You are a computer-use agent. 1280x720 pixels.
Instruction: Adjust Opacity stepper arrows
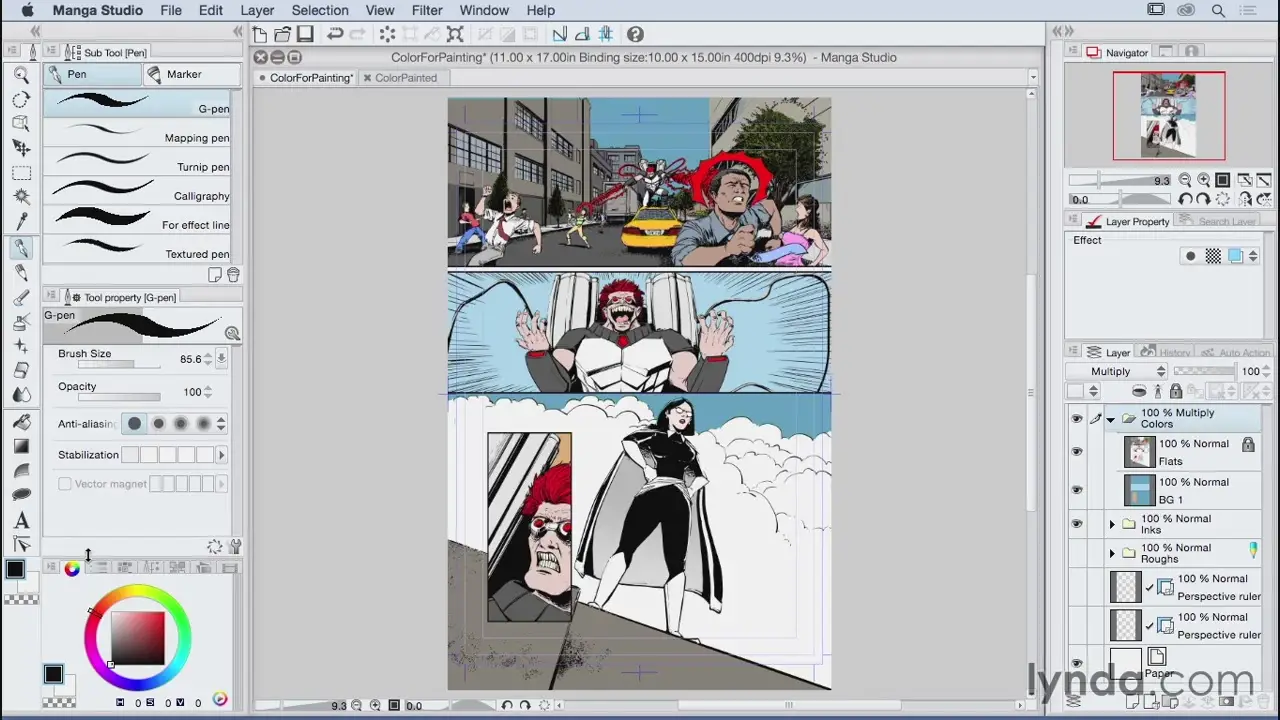pyautogui.click(x=208, y=392)
